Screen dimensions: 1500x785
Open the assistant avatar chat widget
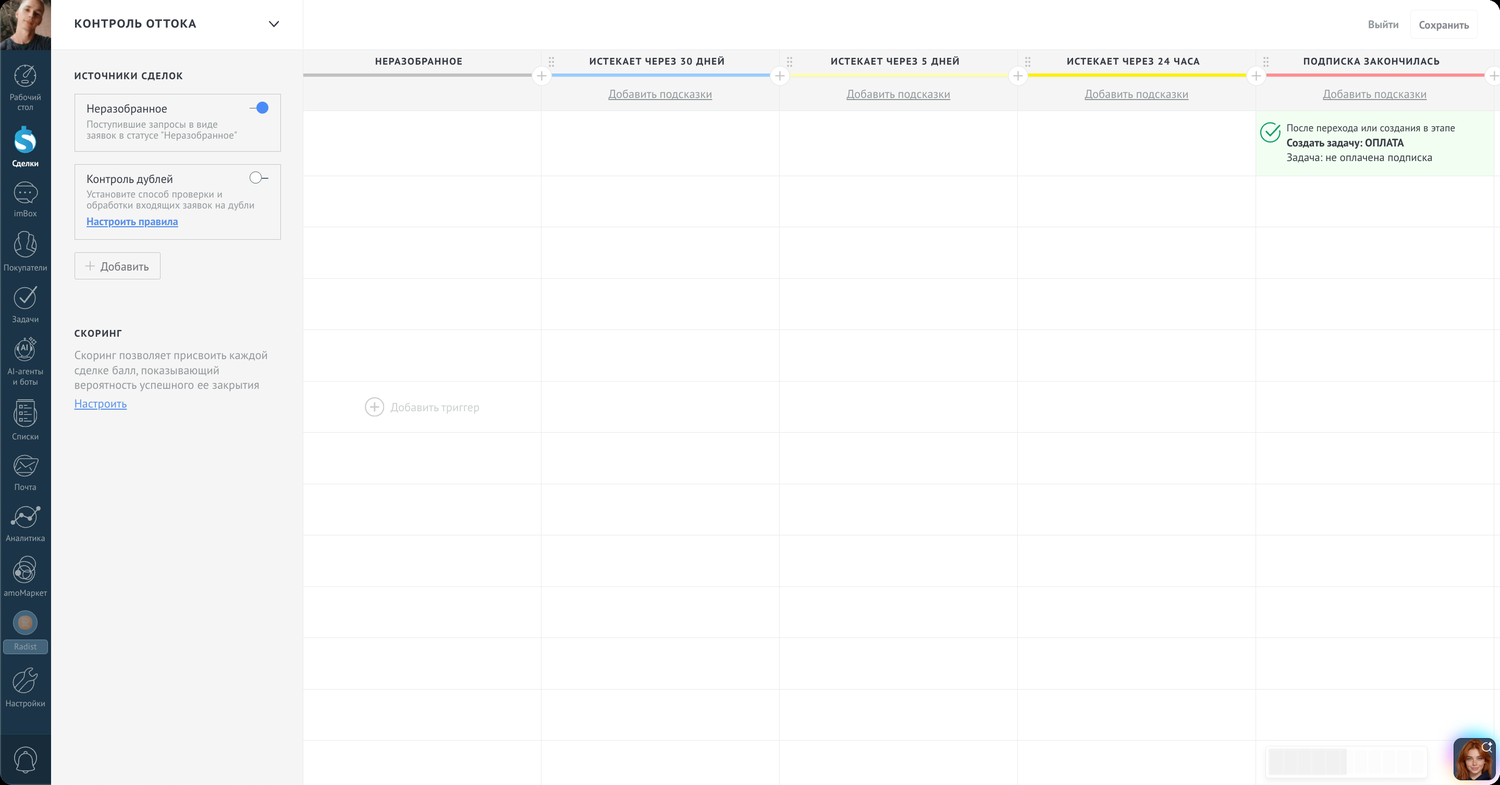click(x=1474, y=759)
